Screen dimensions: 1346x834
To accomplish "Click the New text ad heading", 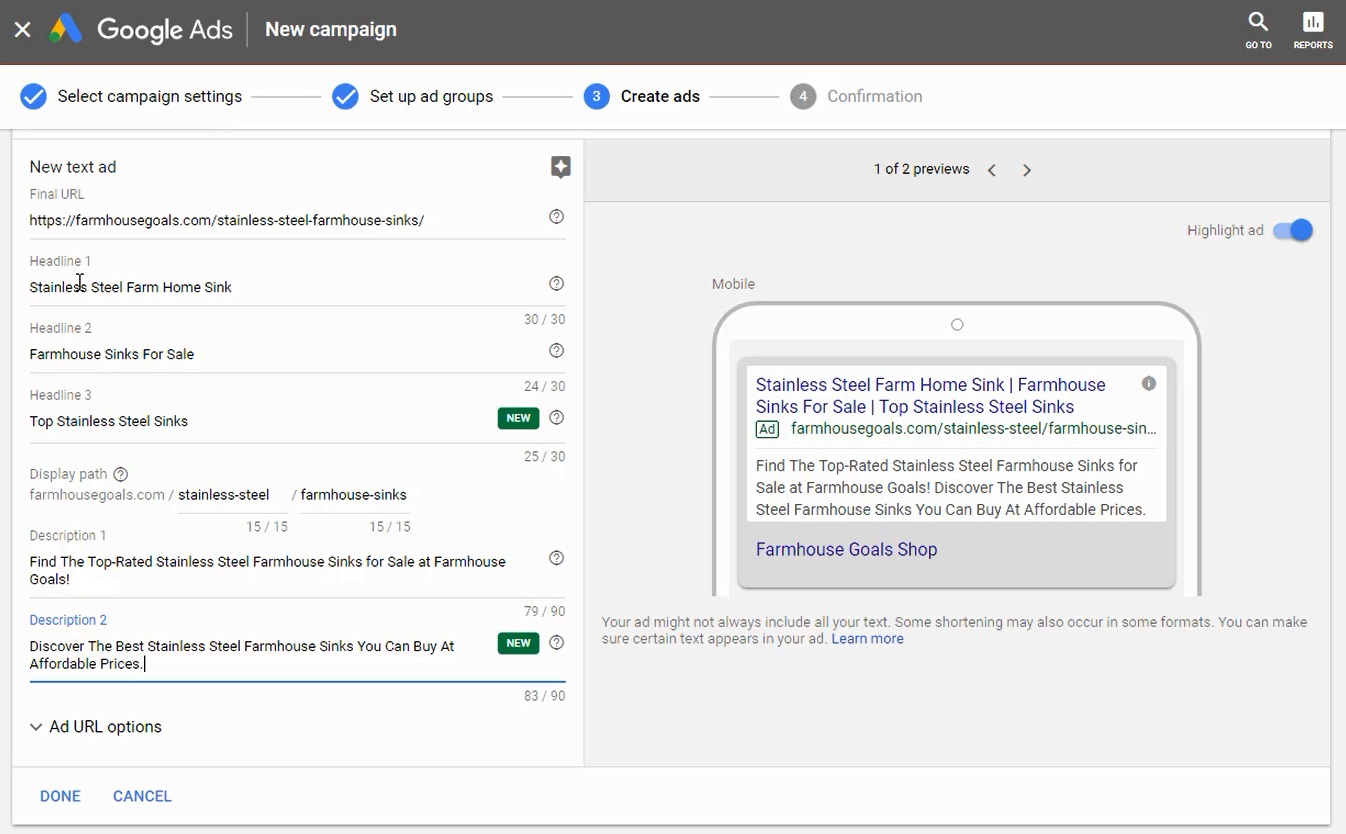I will pyautogui.click(x=73, y=167).
